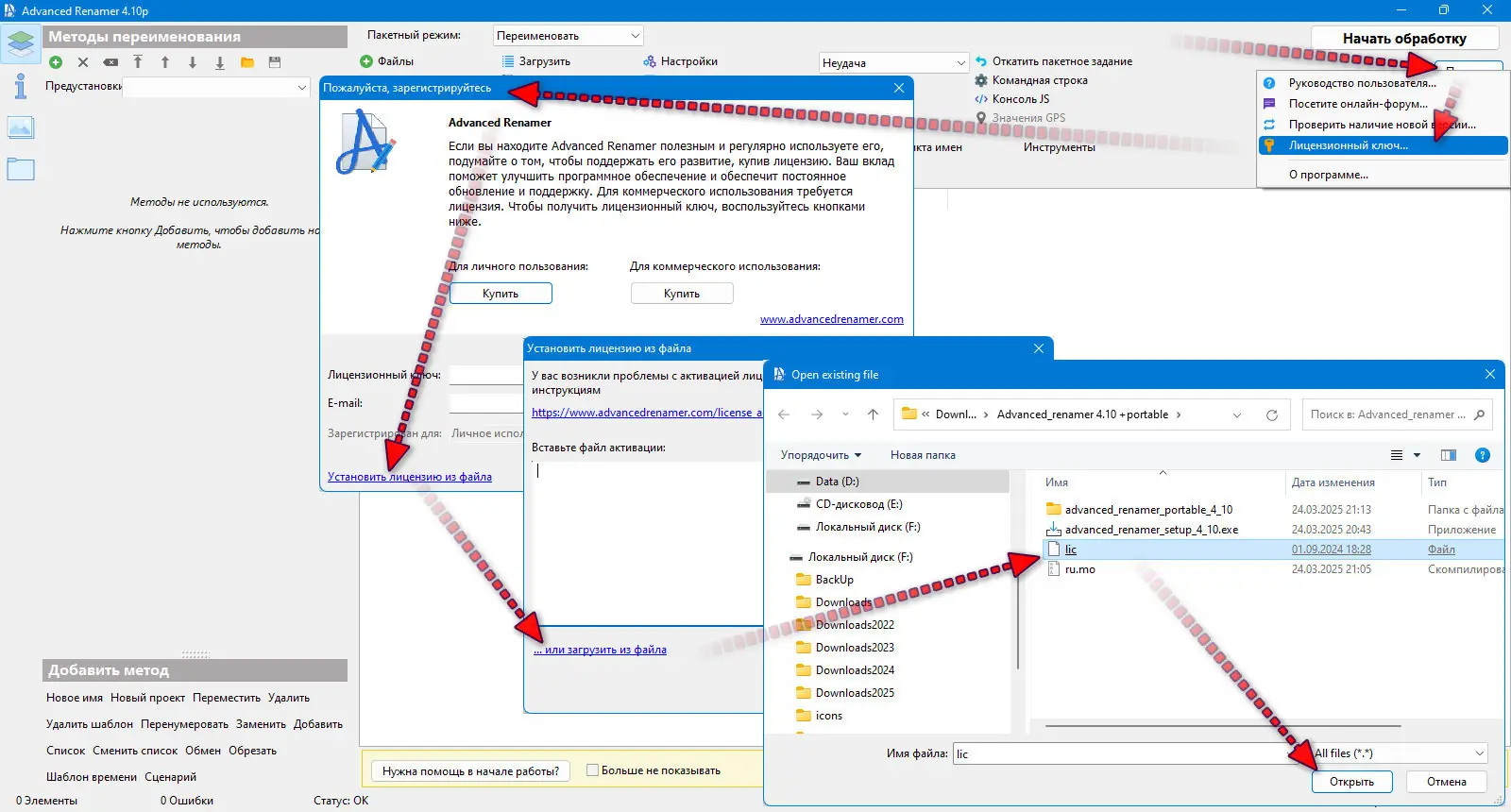
Task: Save preset with the floppy disk icon
Action: pos(275,62)
